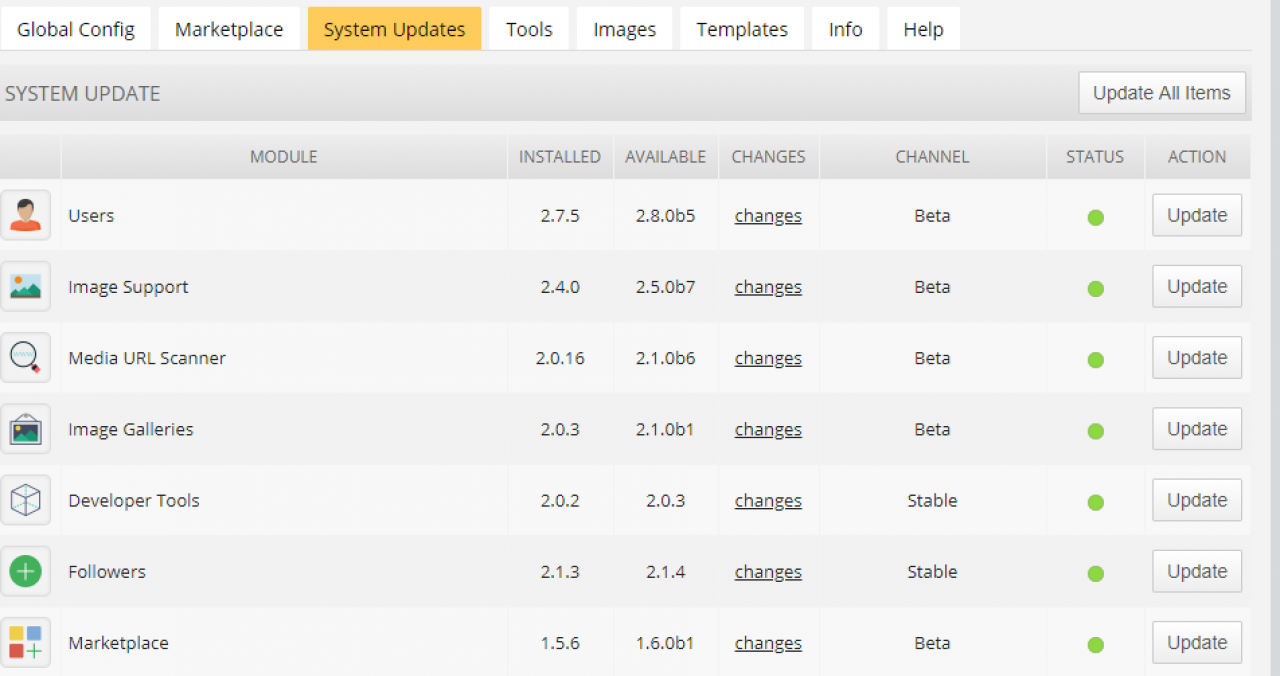
Task: Click the green status dot for Marketplace
Action: [x=1095, y=645]
